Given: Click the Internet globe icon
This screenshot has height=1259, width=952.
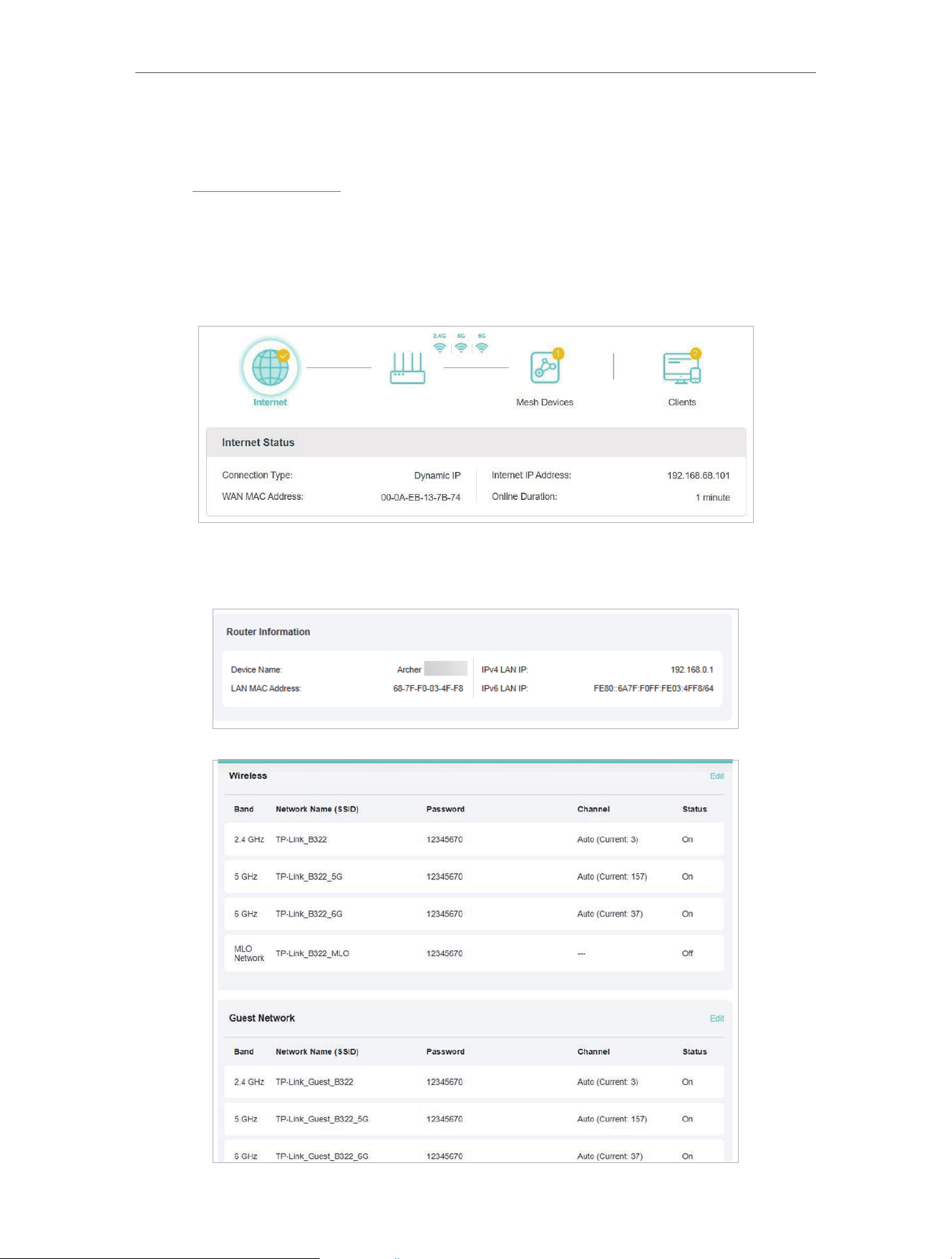Looking at the screenshot, I should tap(270, 367).
